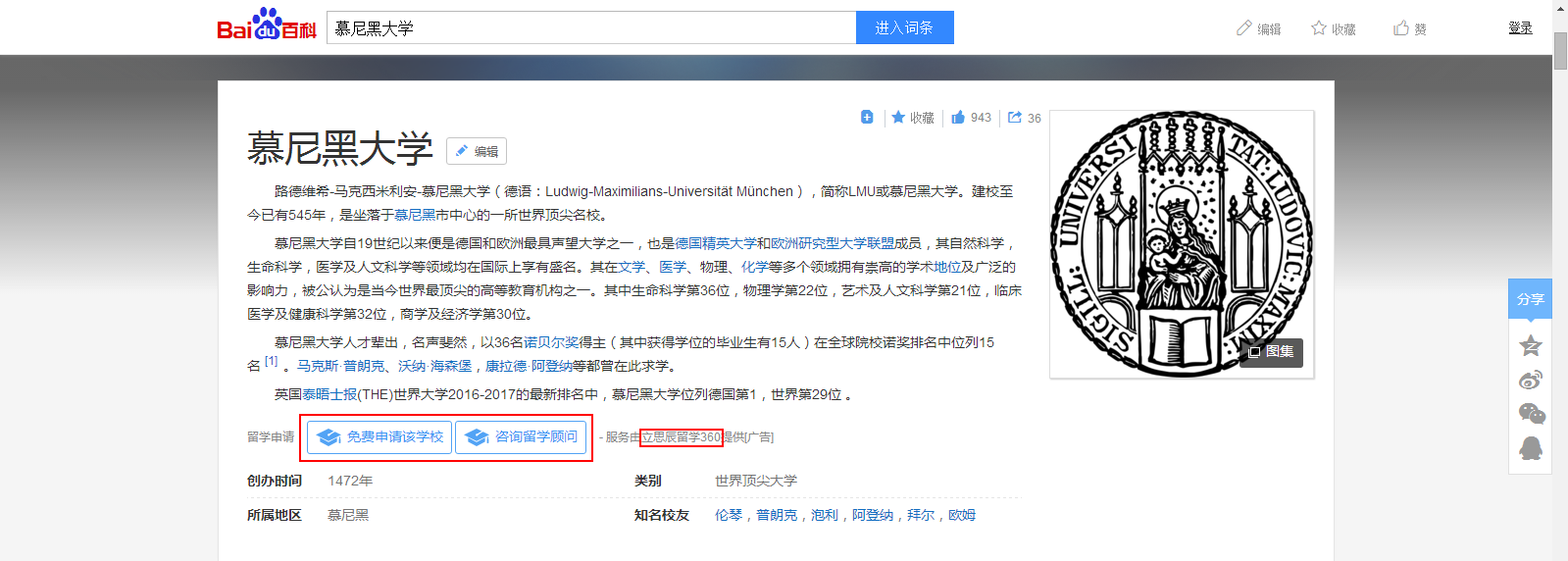
Task: Open the 普朗克 alumni link
Action: point(777,515)
